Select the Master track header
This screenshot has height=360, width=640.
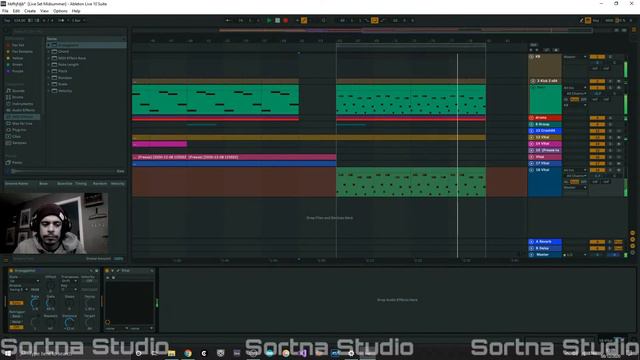(x=545, y=255)
